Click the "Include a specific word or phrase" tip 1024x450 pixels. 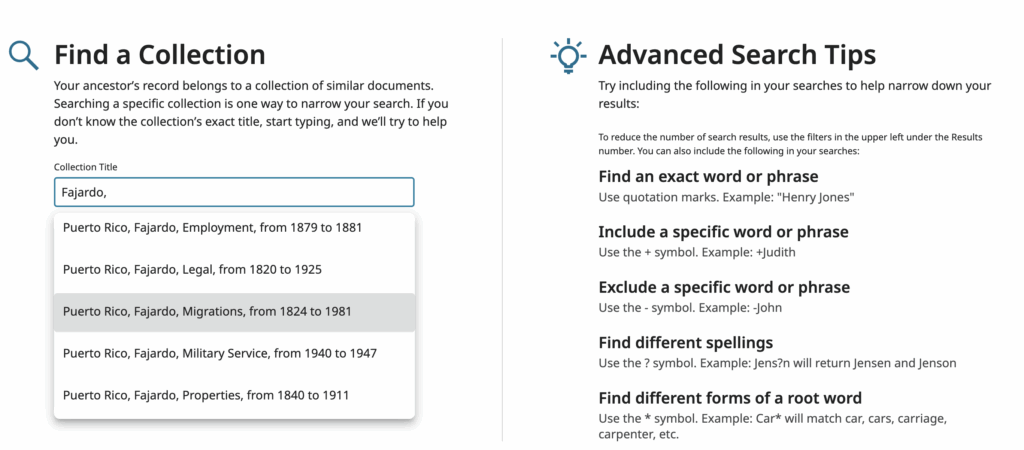tap(723, 232)
